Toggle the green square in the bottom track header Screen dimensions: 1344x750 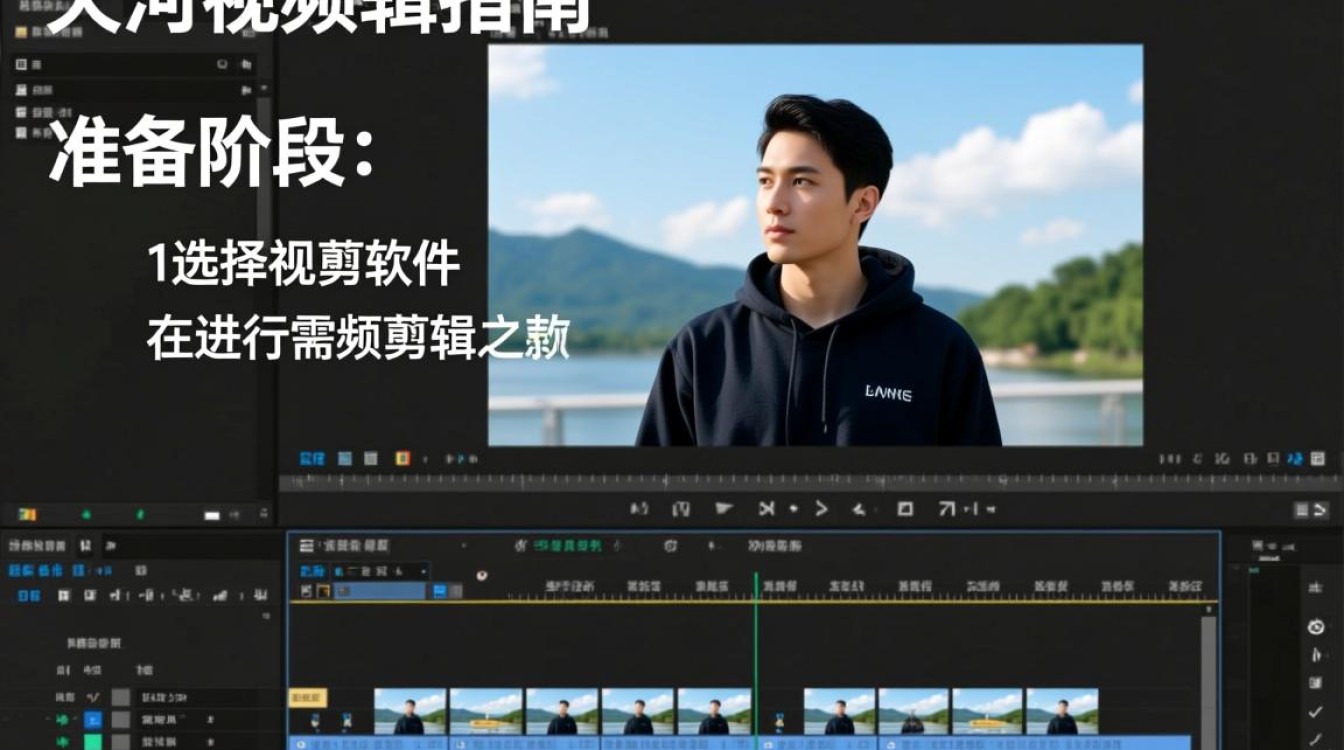coord(93,742)
